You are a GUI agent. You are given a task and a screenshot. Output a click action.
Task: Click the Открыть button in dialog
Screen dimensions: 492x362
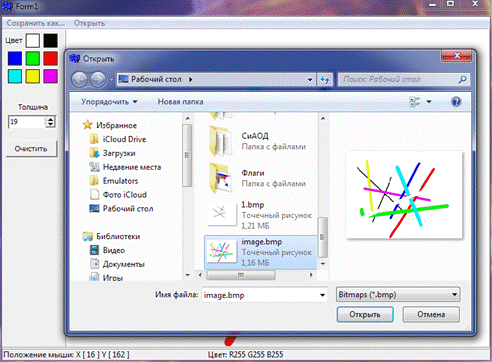[x=365, y=314]
